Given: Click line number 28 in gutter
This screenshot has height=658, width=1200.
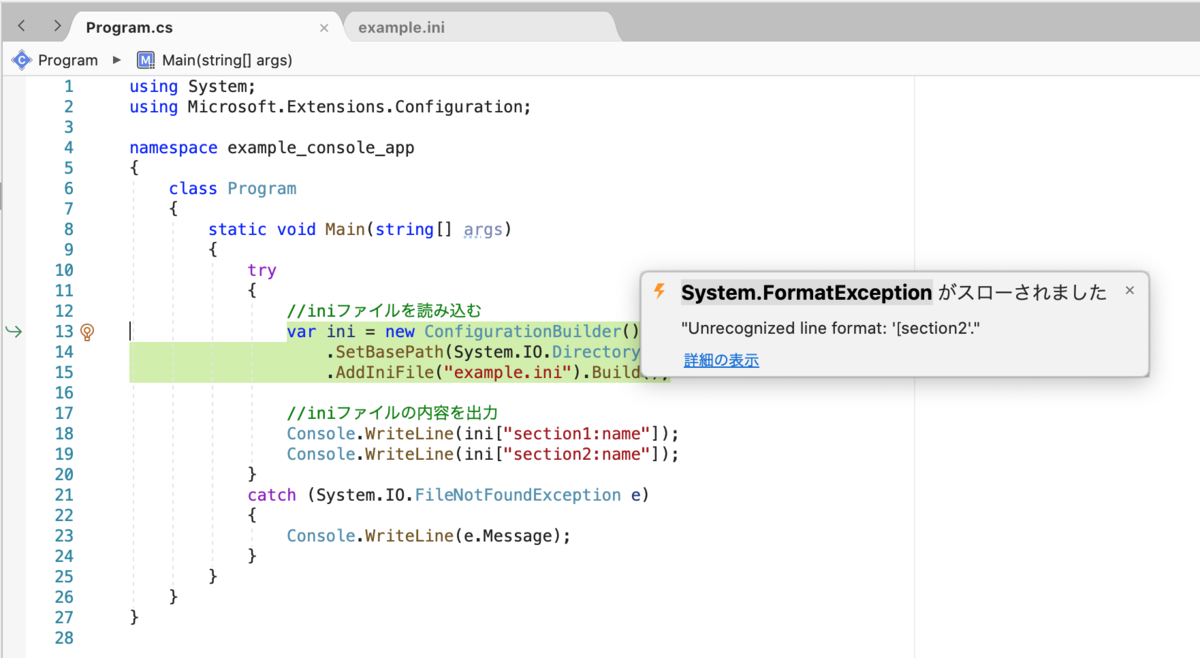Looking at the screenshot, I should (x=63, y=638).
